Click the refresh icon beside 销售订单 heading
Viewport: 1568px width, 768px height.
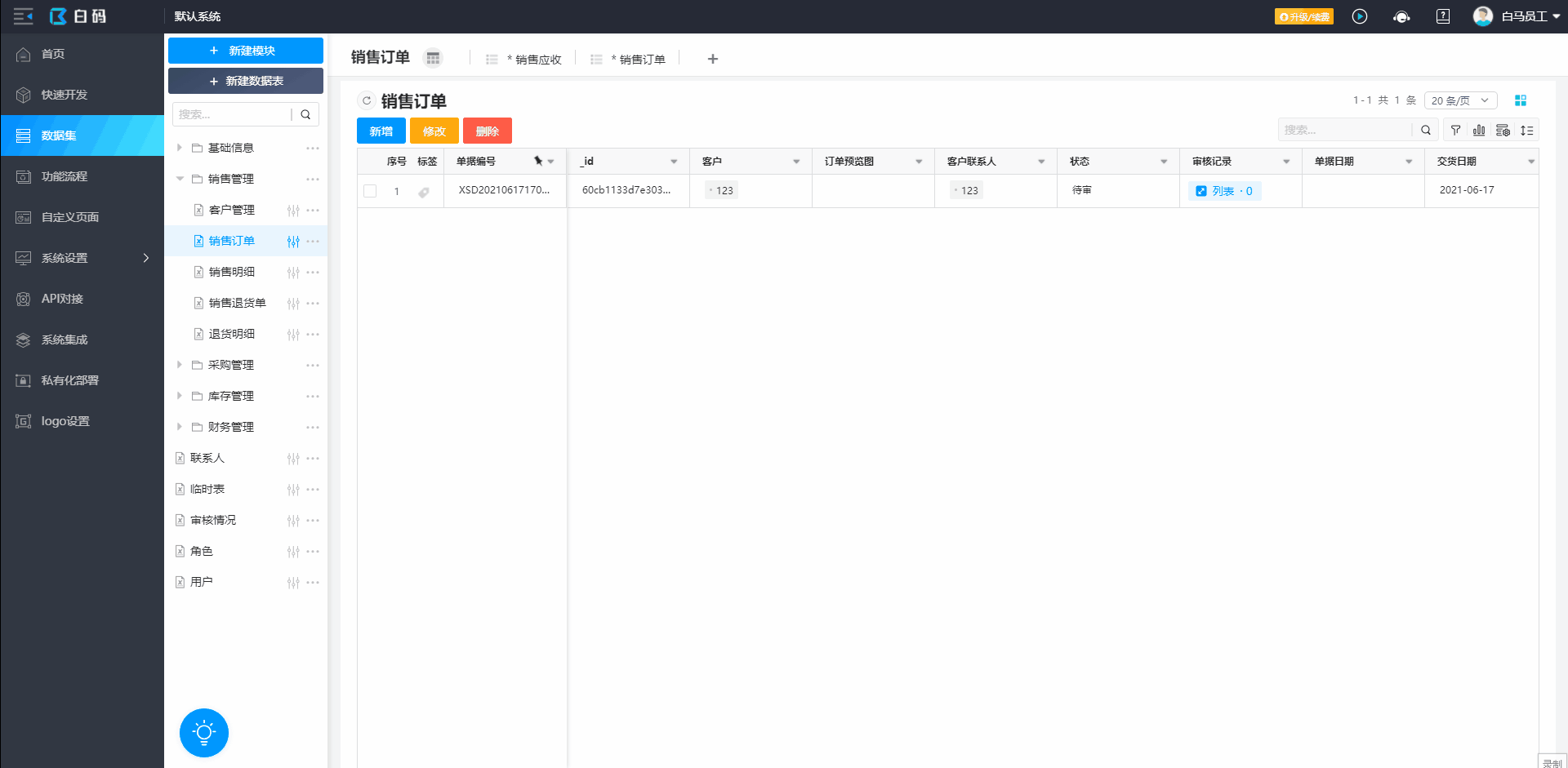coord(367,100)
